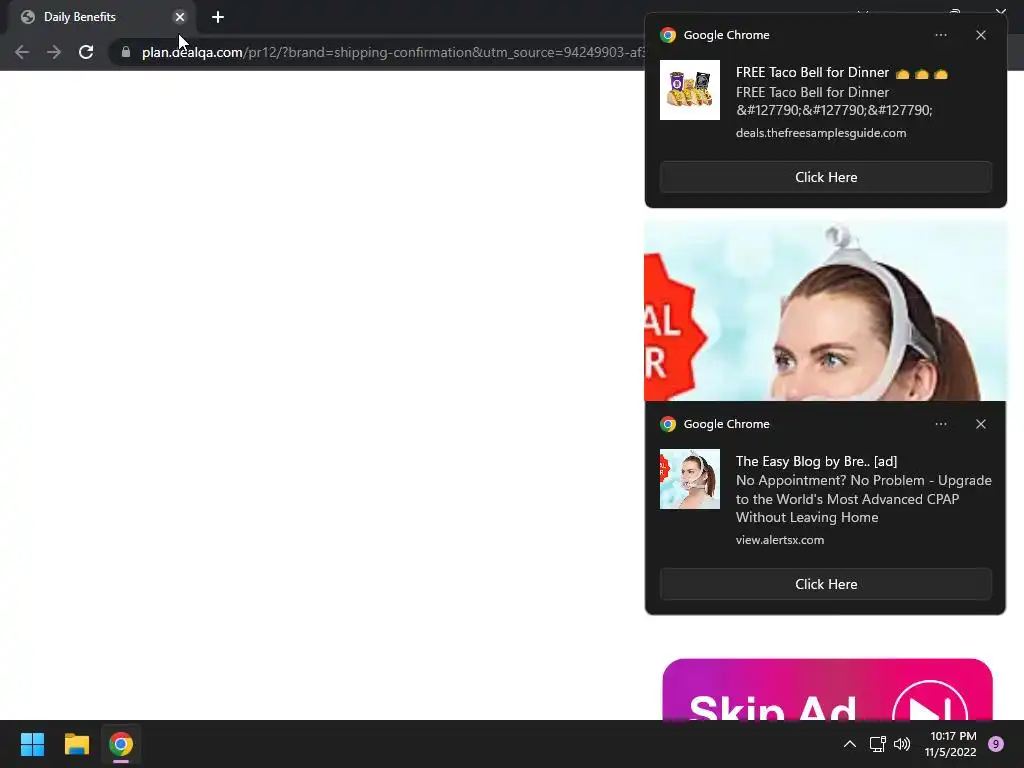1024x768 pixels.
Task: View site security lock info
Action: 125,52
